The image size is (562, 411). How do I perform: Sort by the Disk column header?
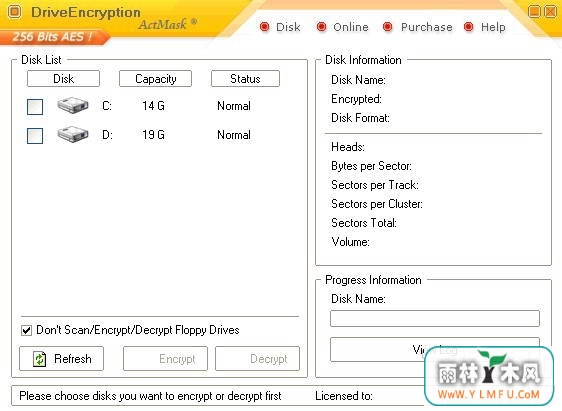[x=63, y=78]
